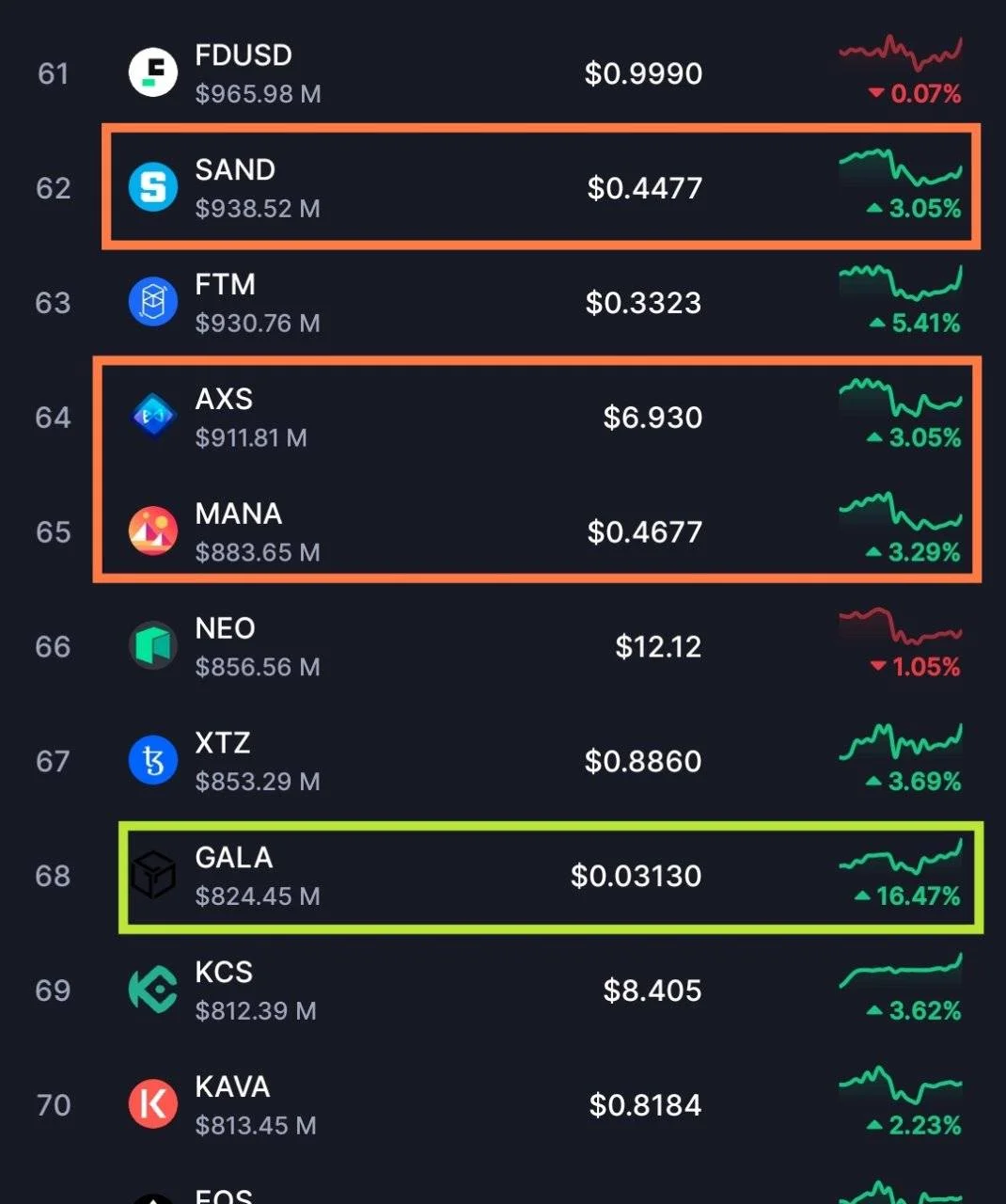Tap the SAND coin logo
Screen dimensions: 1006x1204
(x=153, y=187)
